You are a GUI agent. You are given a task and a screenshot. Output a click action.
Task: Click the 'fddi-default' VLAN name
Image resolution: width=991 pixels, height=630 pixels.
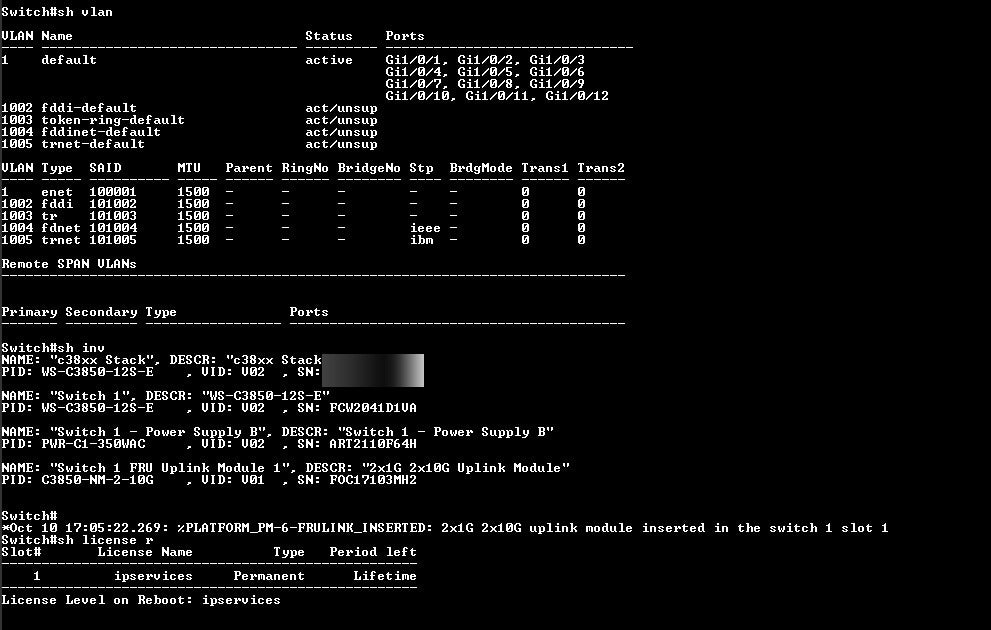click(89, 108)
